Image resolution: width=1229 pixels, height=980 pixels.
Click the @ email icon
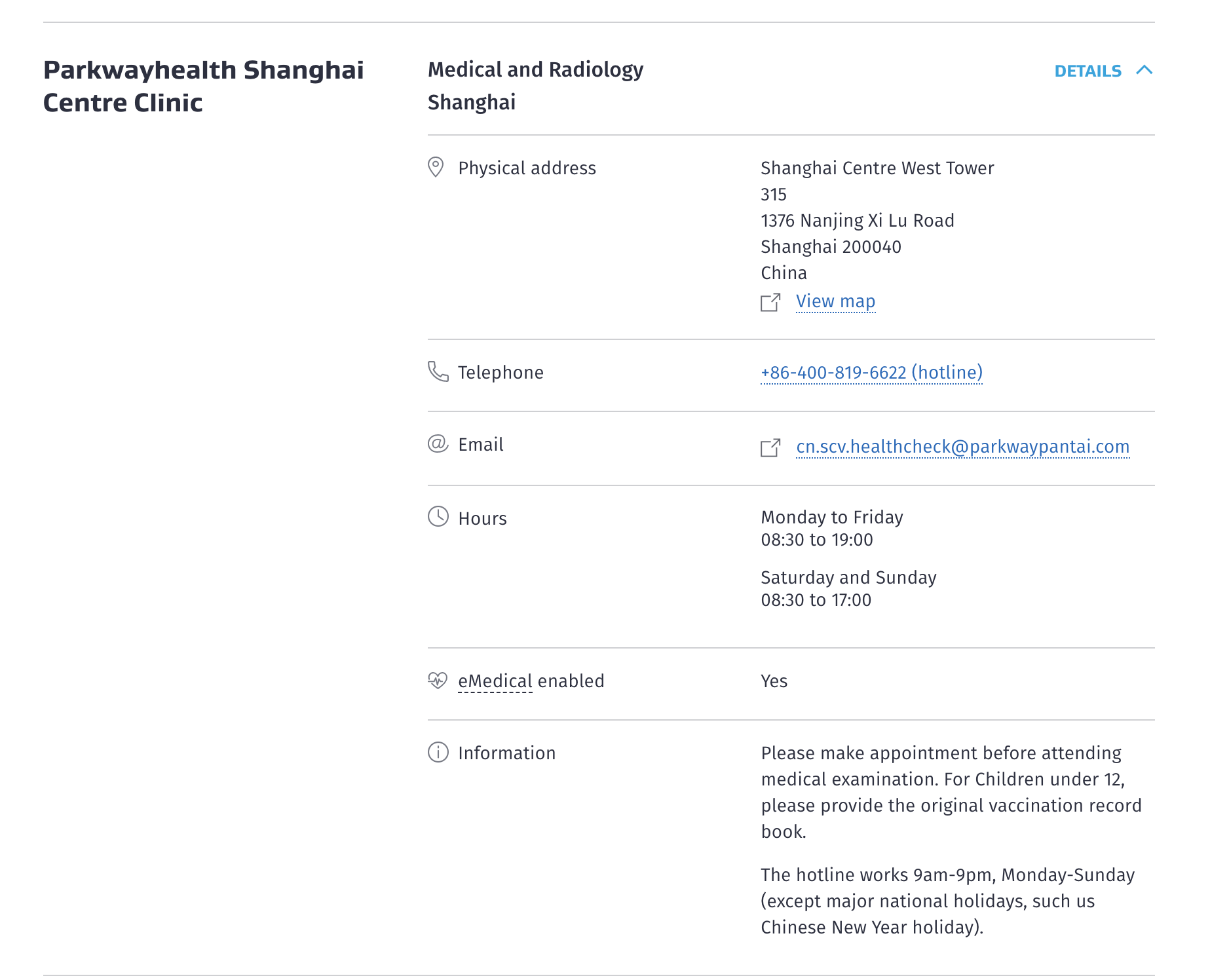point(438,444)
